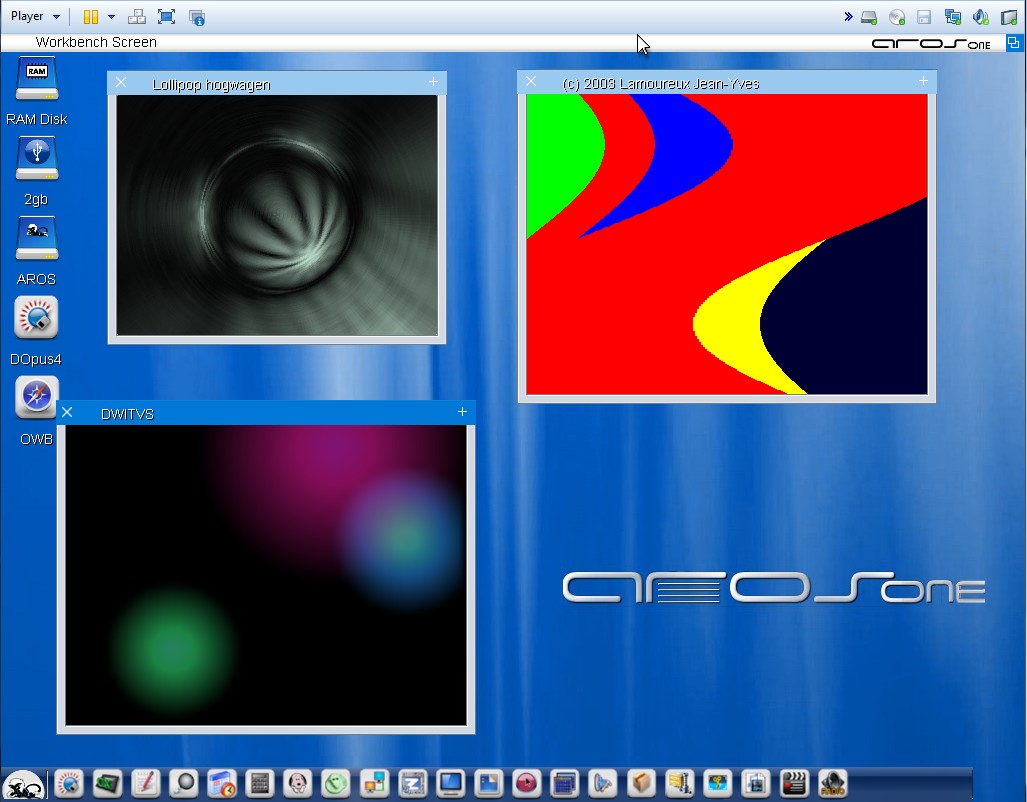Toggle VMware Player full screen mode

click(x=166, y=17)
